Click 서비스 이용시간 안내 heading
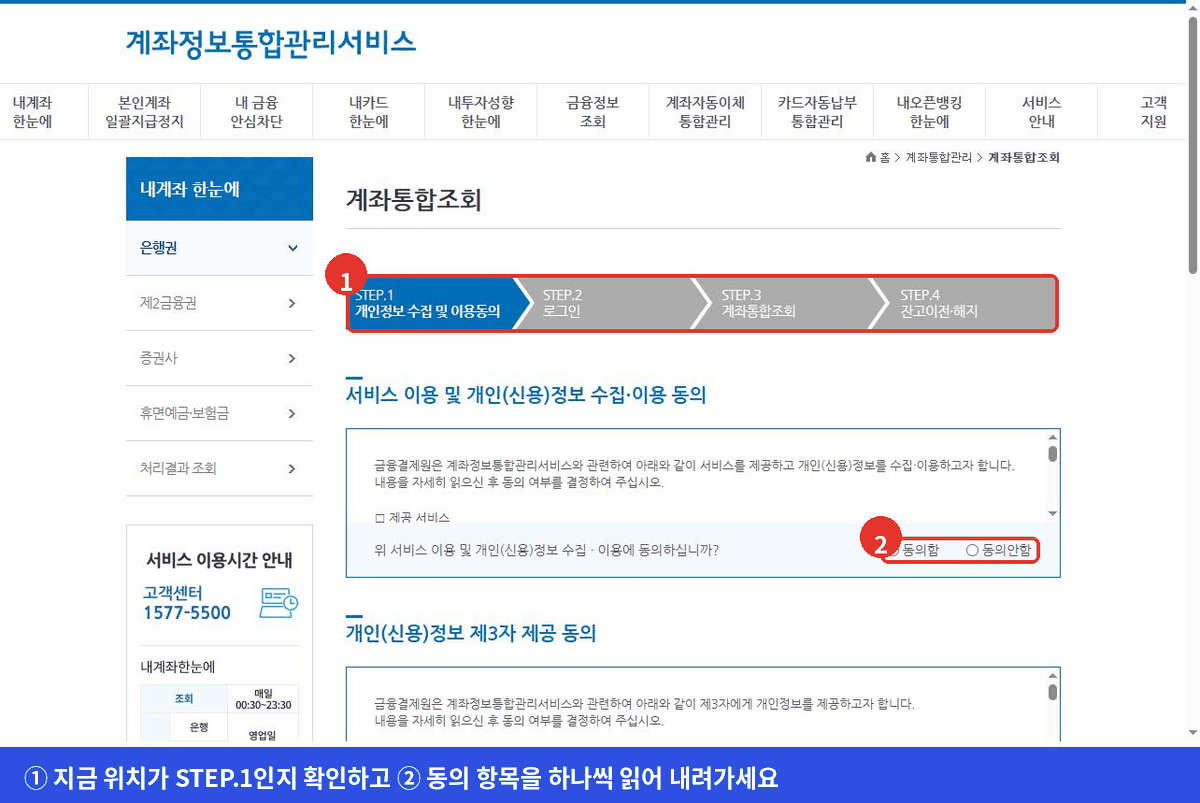The width and height of the screenshot is (1200, 803). click(x=219, y=559)
